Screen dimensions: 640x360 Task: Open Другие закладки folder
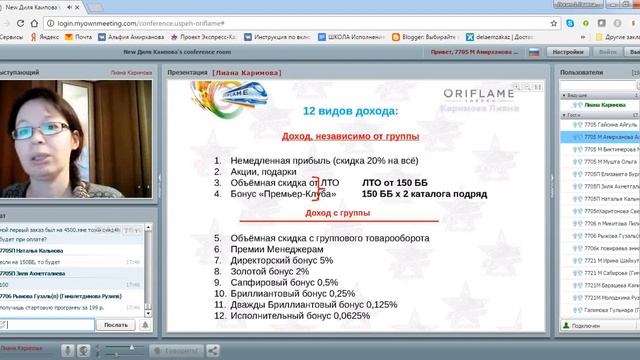(617, 37)
